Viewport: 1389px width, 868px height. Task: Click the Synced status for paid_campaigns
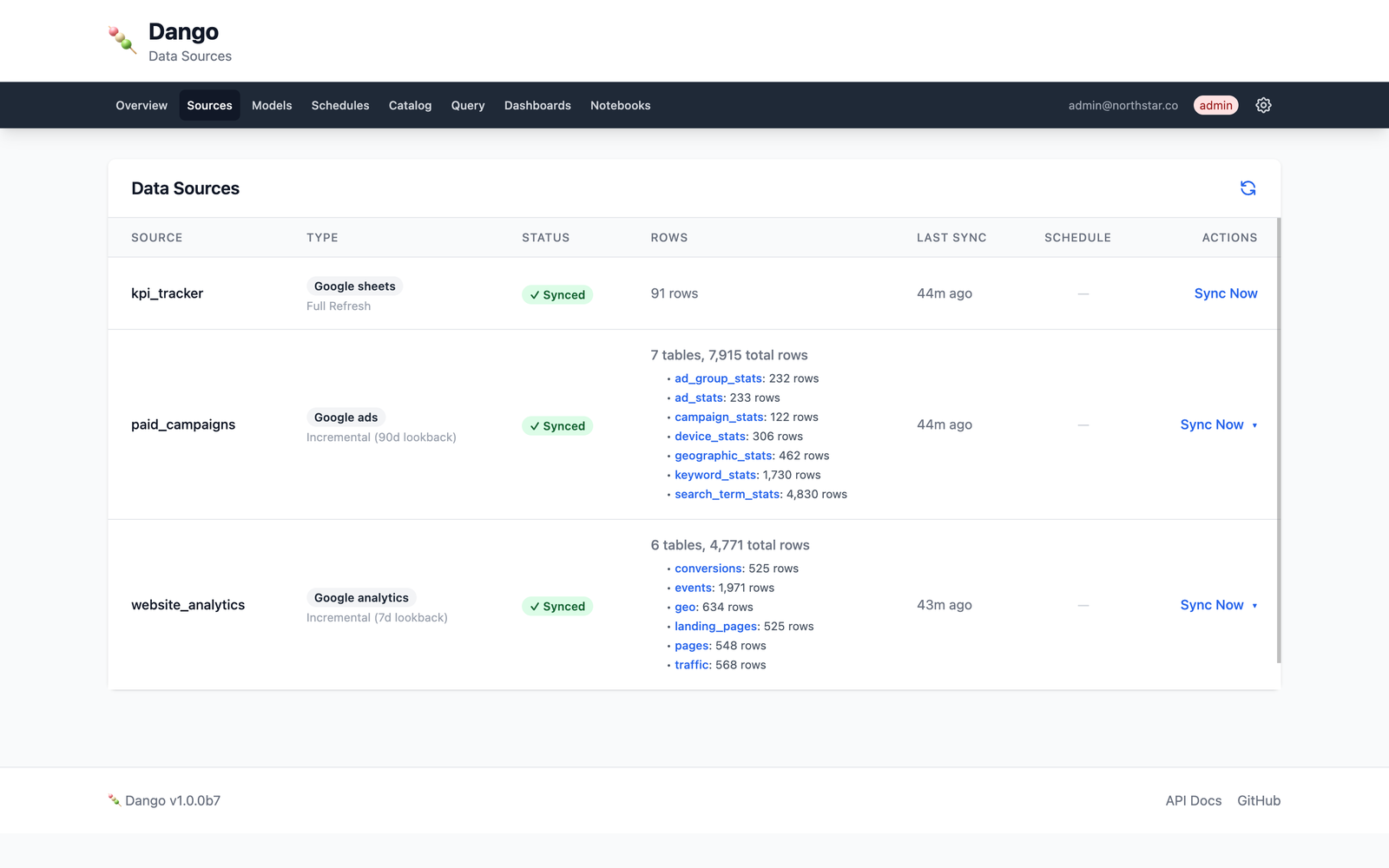(x=557, y=426)
